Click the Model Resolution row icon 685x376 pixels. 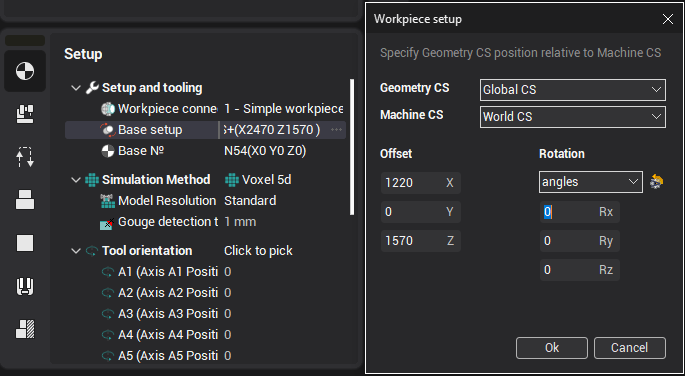coord(107,201)
